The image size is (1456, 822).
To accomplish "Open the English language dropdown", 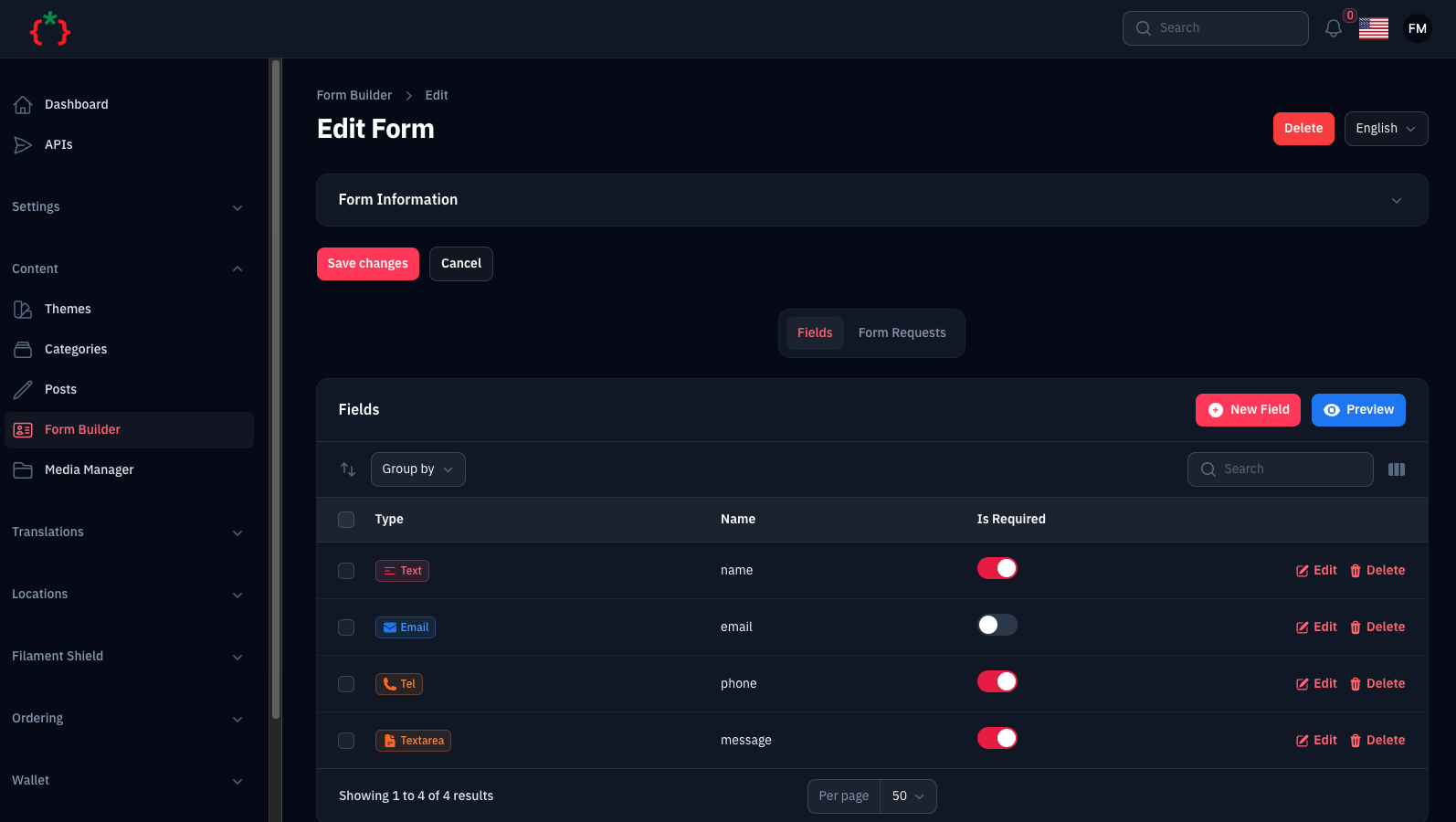I will (x=1386, y=129).
